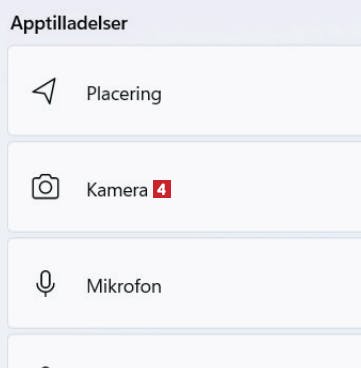Open the cut-off card below Mikrofon
361x368 pixels.
pyautogui.click(x=184, y=351)
